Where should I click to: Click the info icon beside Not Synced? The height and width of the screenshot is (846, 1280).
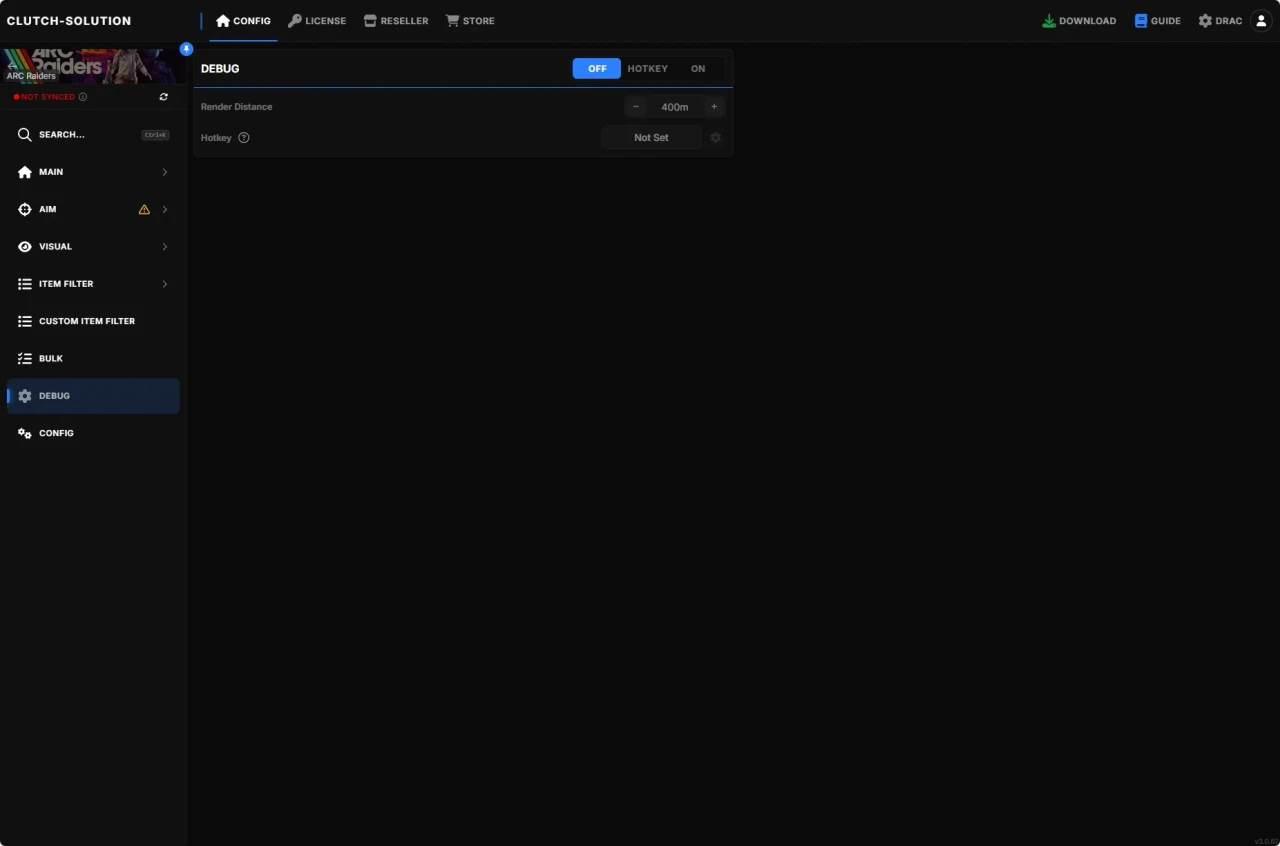pyautogui.click(x=83, y=97)
